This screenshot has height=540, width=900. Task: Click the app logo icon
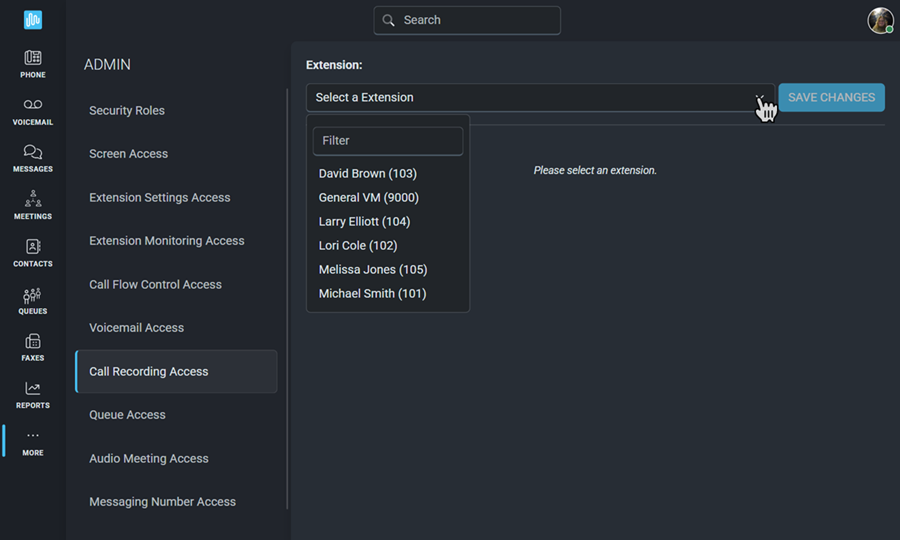(x=33, y=20)
